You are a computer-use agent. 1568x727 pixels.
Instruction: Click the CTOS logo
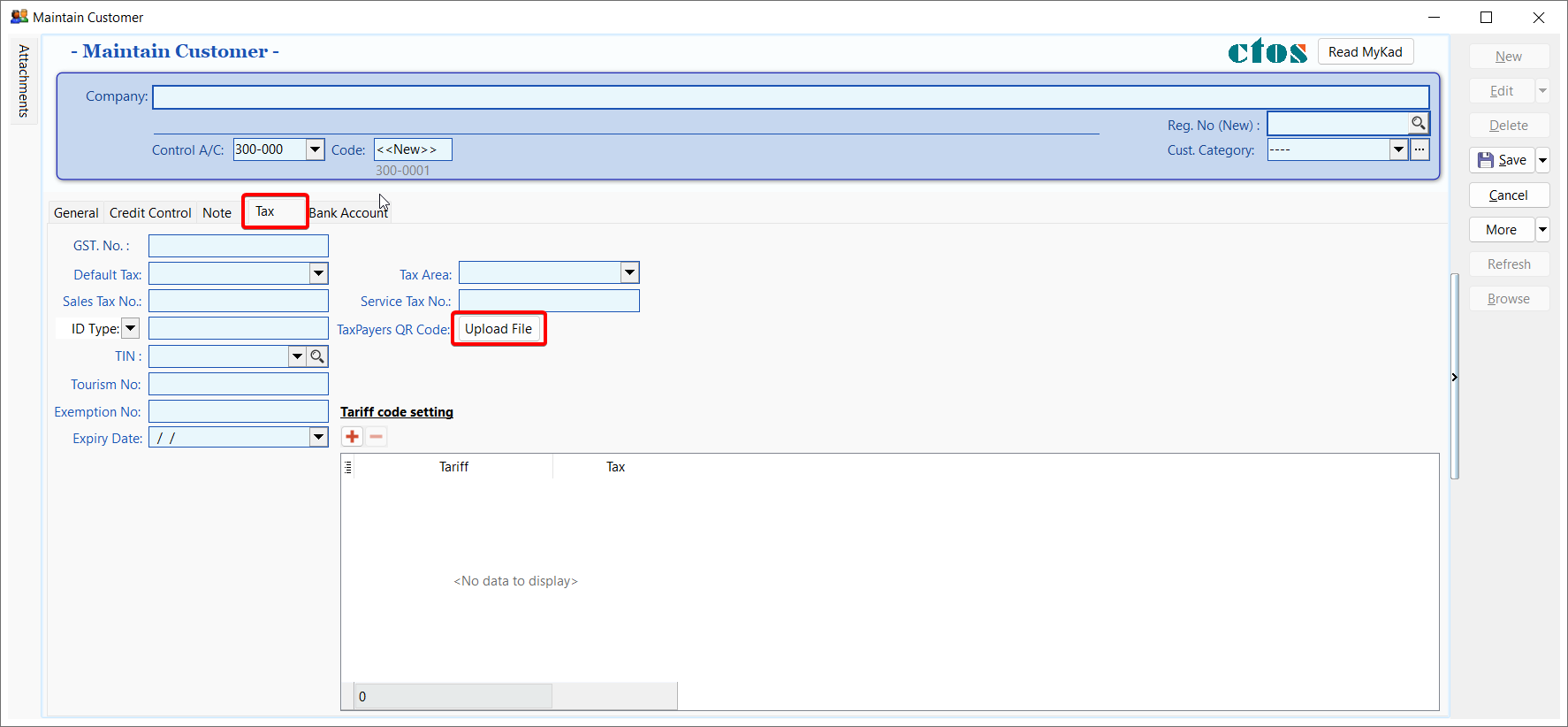tap(1267, 52)
